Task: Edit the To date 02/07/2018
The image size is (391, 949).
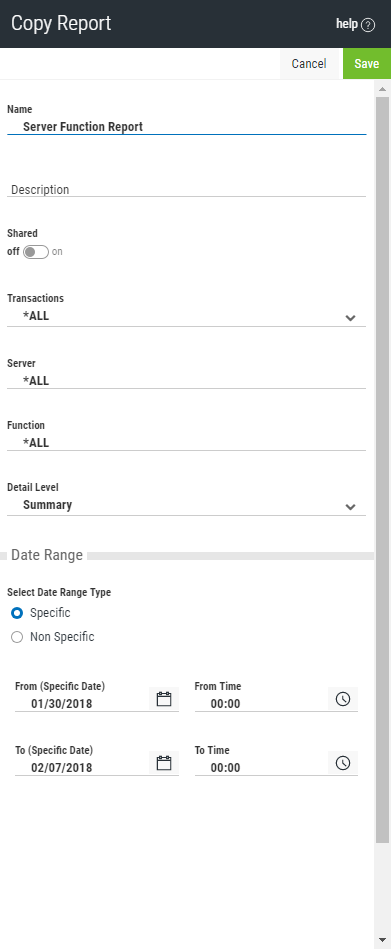Action: (x=82, y=767)
